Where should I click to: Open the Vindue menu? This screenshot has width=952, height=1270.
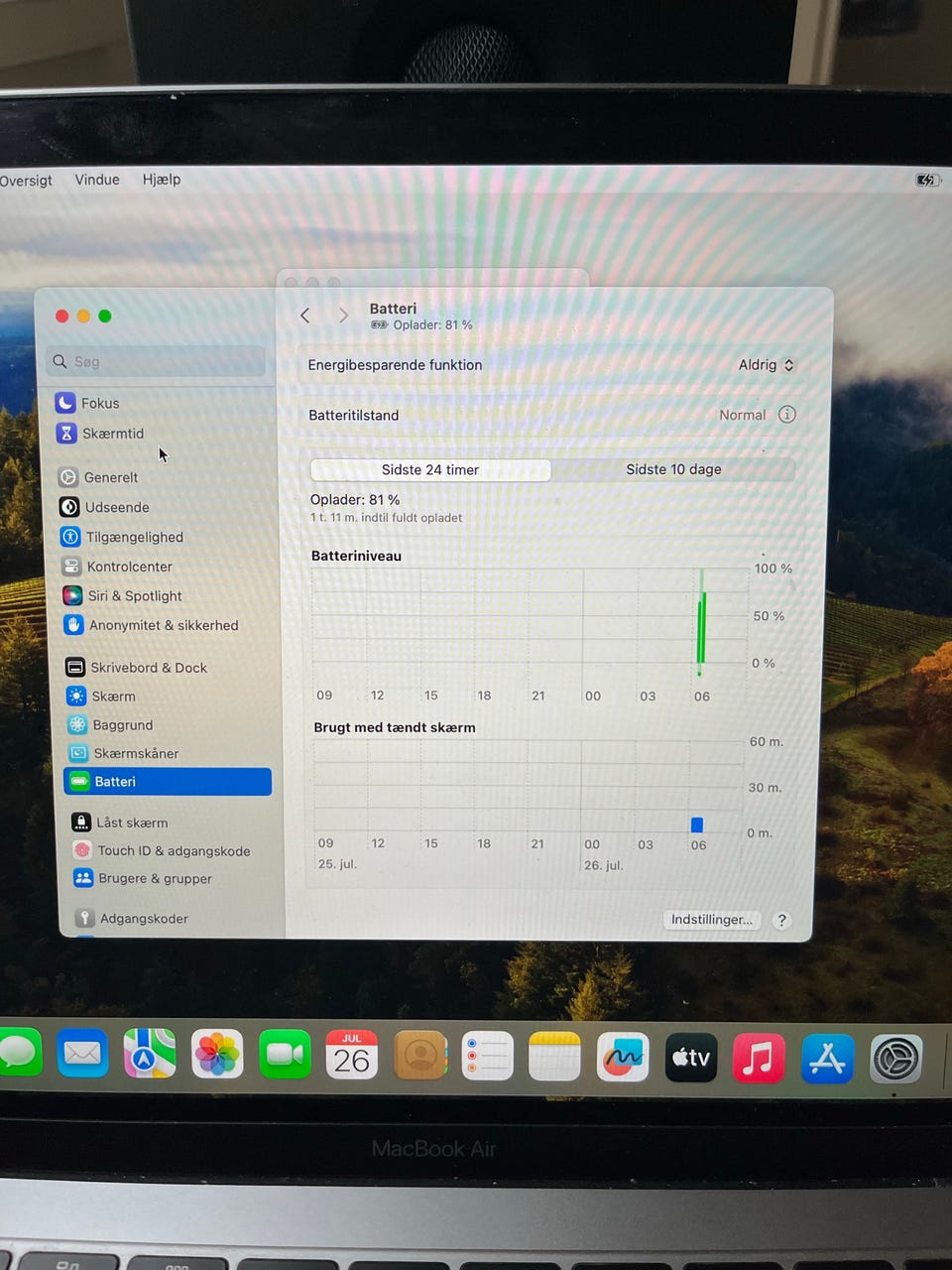97,180
